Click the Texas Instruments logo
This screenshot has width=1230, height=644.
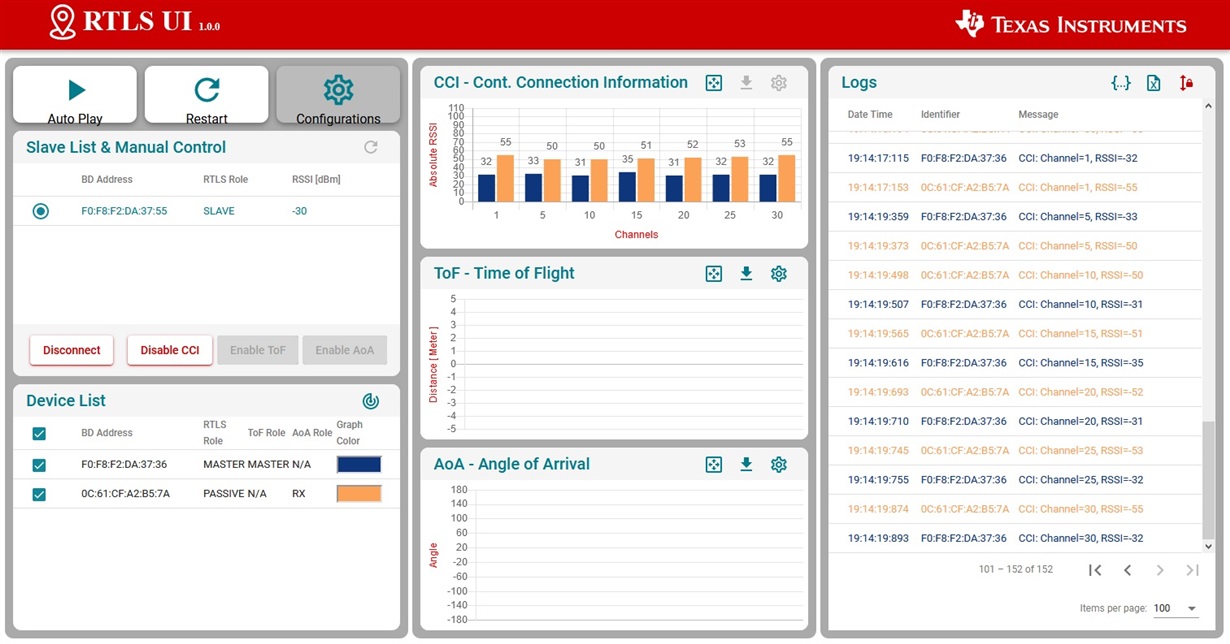(1071, 25)
